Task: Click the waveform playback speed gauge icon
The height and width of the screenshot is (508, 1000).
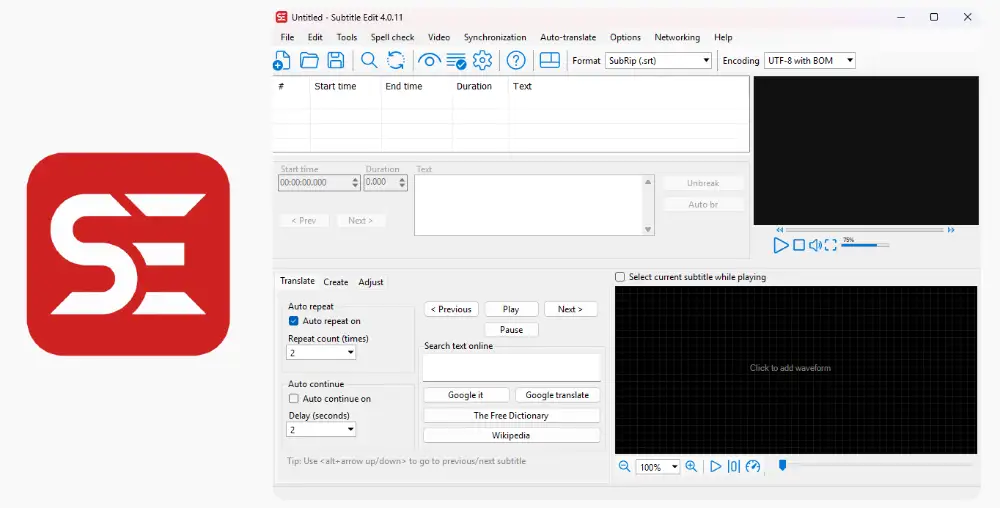Action: click(x=753, y=467)
